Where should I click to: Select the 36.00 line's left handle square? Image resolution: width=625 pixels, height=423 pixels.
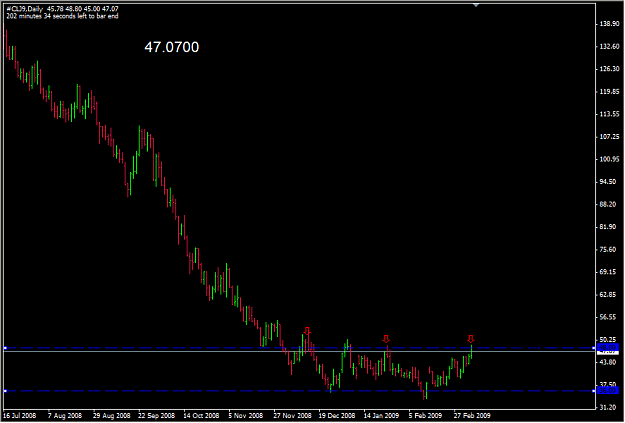click(5, 391)
